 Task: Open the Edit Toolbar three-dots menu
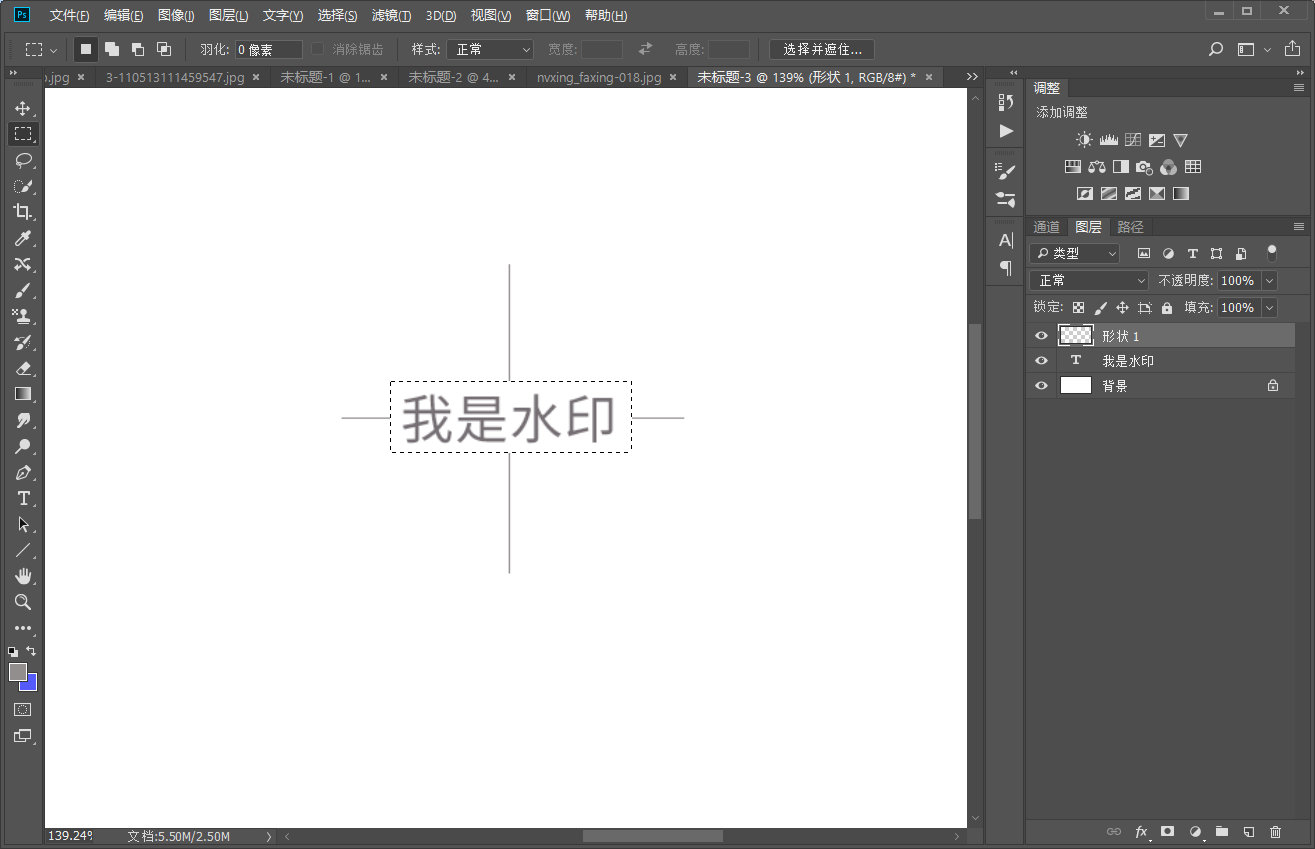[22, 628]
